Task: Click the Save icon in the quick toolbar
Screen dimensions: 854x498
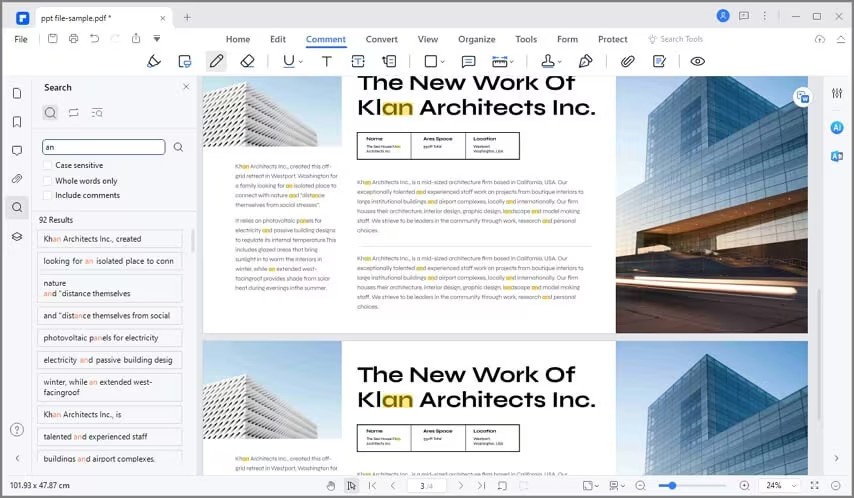Action: tap(53, 39)
